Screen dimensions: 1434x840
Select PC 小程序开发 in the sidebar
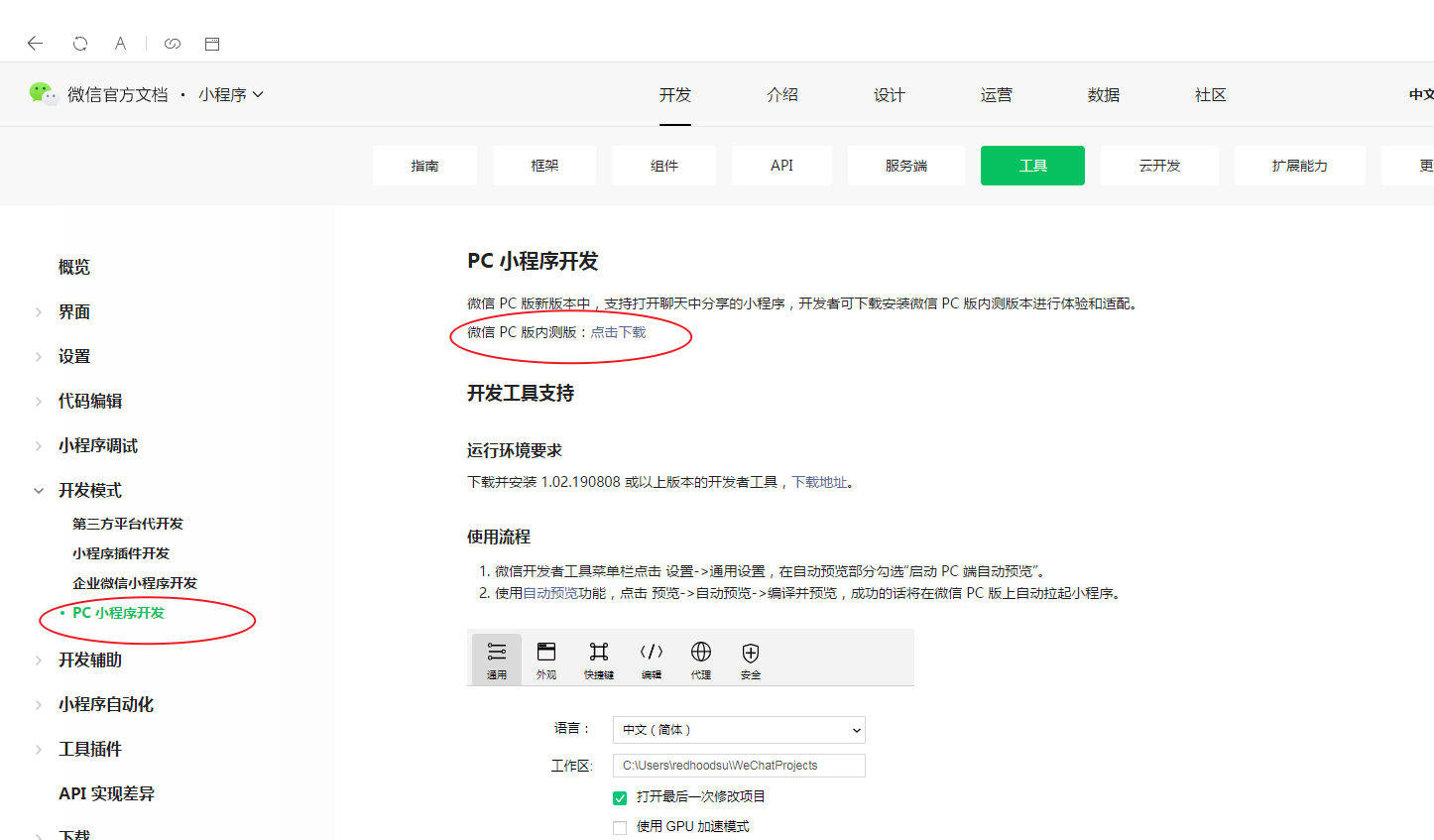tap(118, 613)
